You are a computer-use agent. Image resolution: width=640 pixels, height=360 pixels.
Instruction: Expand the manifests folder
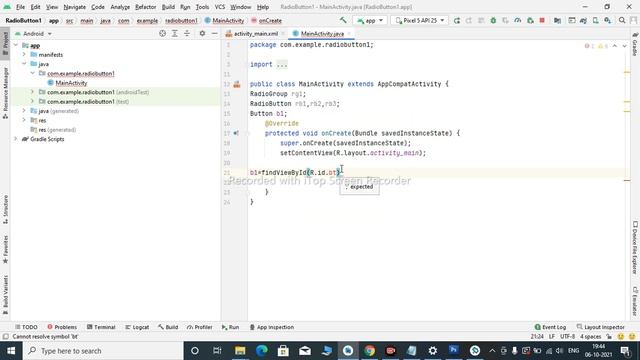coord(24,54)
